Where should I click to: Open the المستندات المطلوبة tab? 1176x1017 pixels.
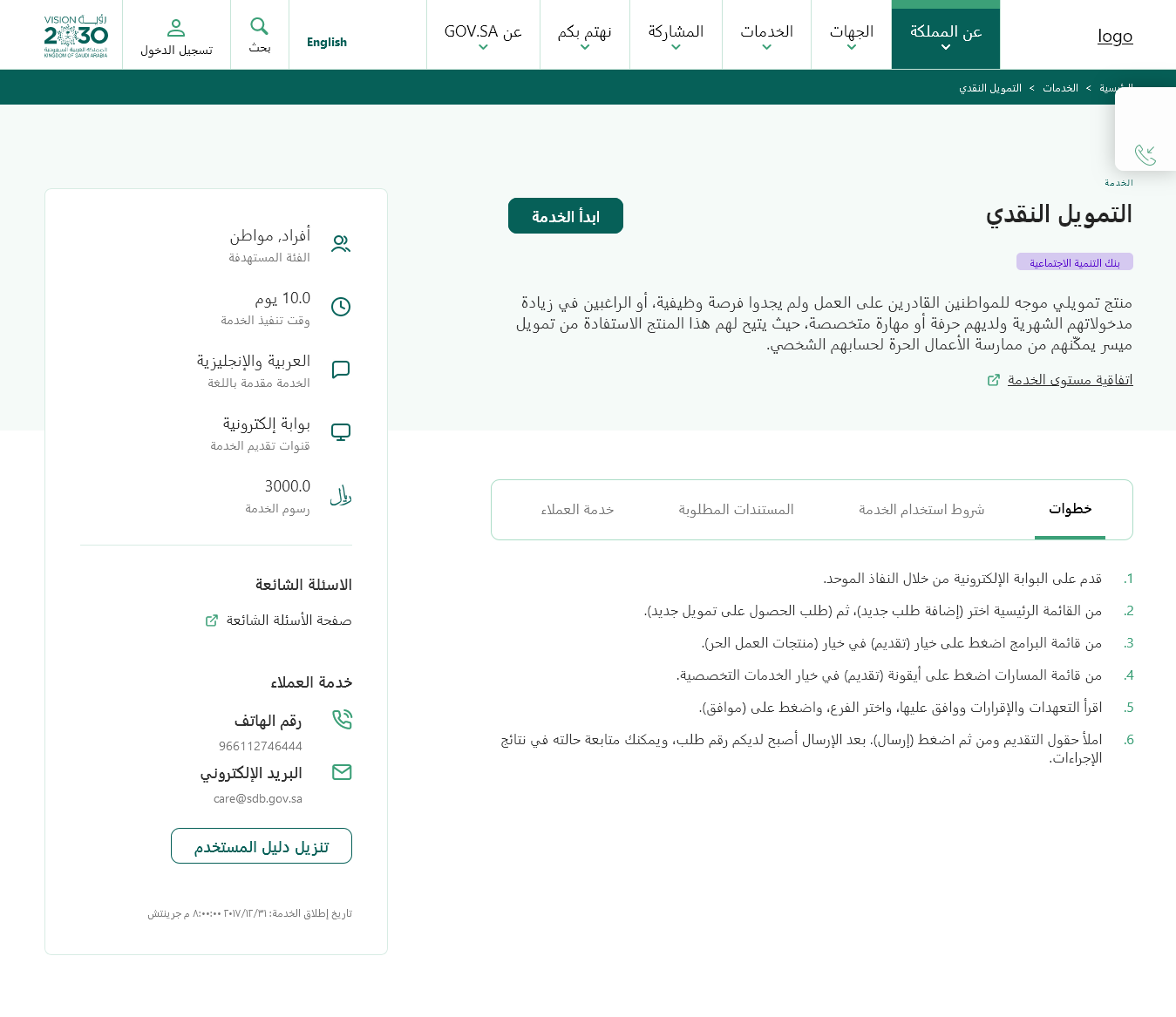point(736,509)
